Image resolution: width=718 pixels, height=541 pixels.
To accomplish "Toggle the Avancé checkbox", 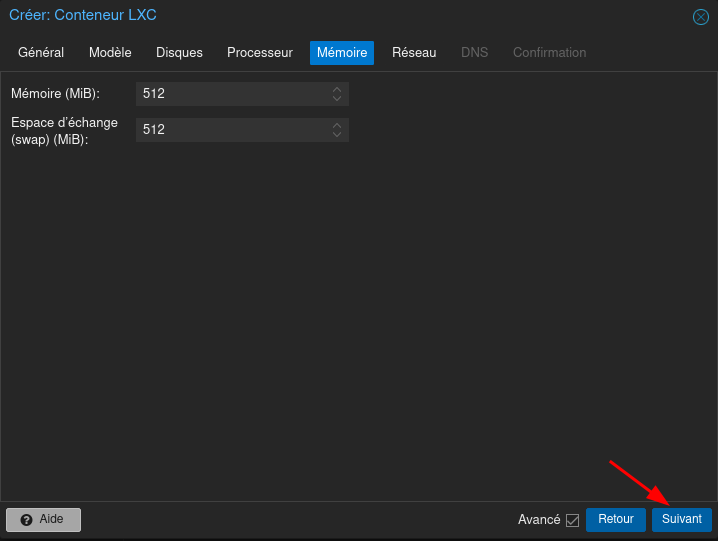I will click(x=572, y=520).
